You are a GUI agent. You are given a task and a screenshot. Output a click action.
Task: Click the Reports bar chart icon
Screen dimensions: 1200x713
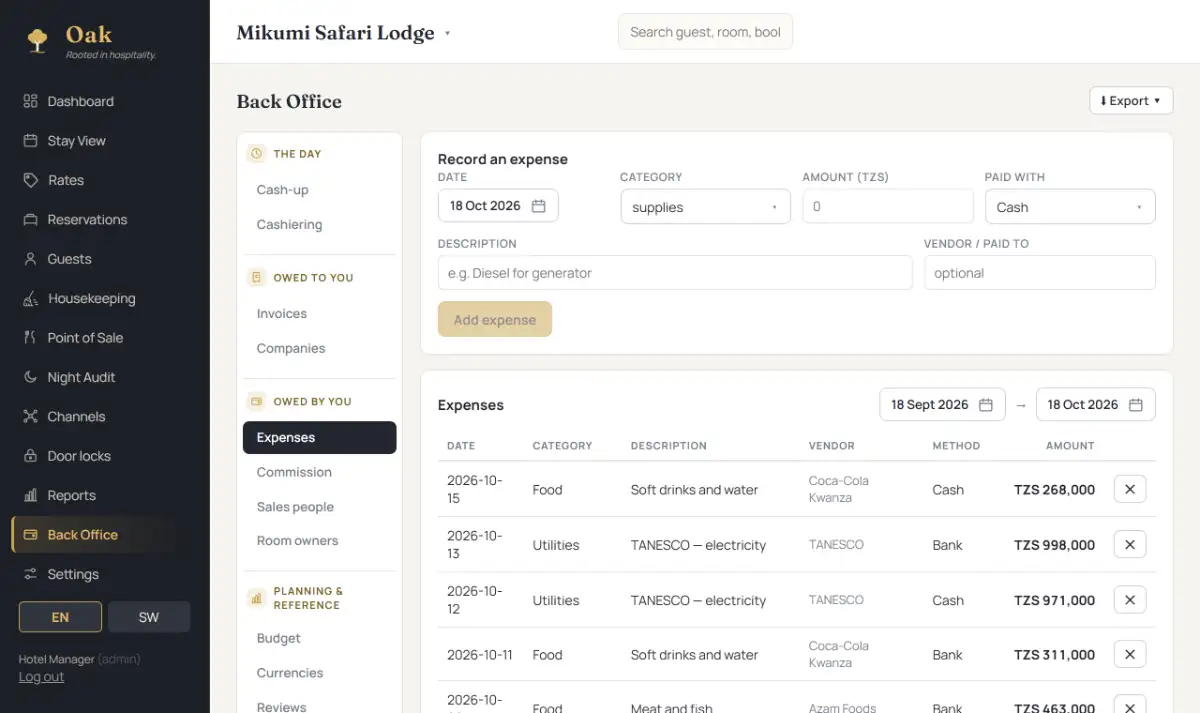tap(30, 495)
